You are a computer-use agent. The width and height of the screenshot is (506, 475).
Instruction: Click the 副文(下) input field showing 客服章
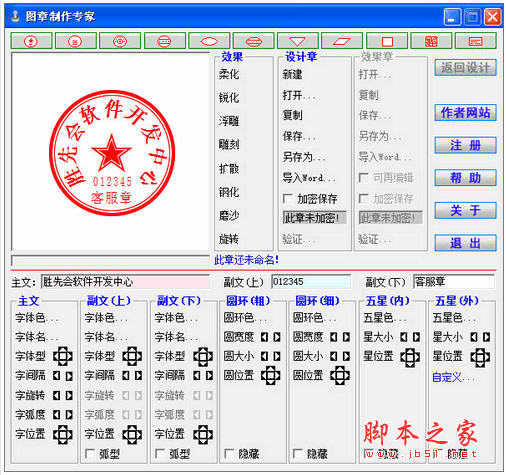(x=454, y=282)
